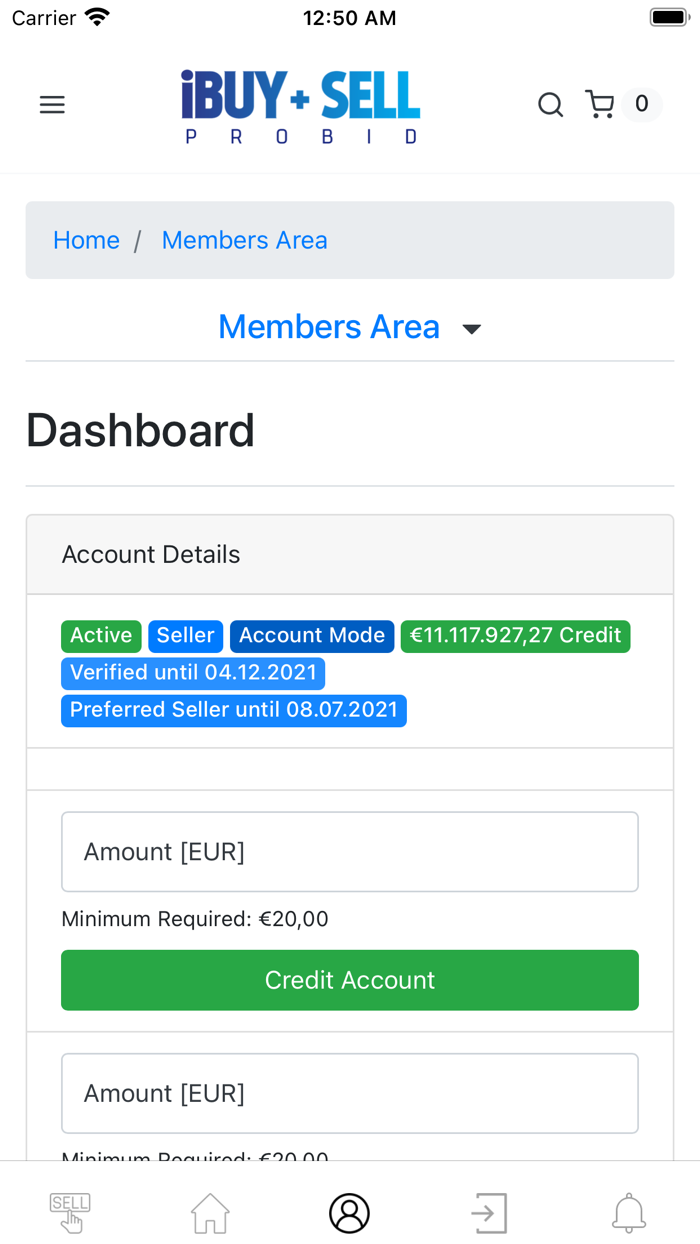Image resolution: width=700 pixels, height=1244 pixels.
Task: Open the notifications bell icon
Action: (x=629, y=1213)
